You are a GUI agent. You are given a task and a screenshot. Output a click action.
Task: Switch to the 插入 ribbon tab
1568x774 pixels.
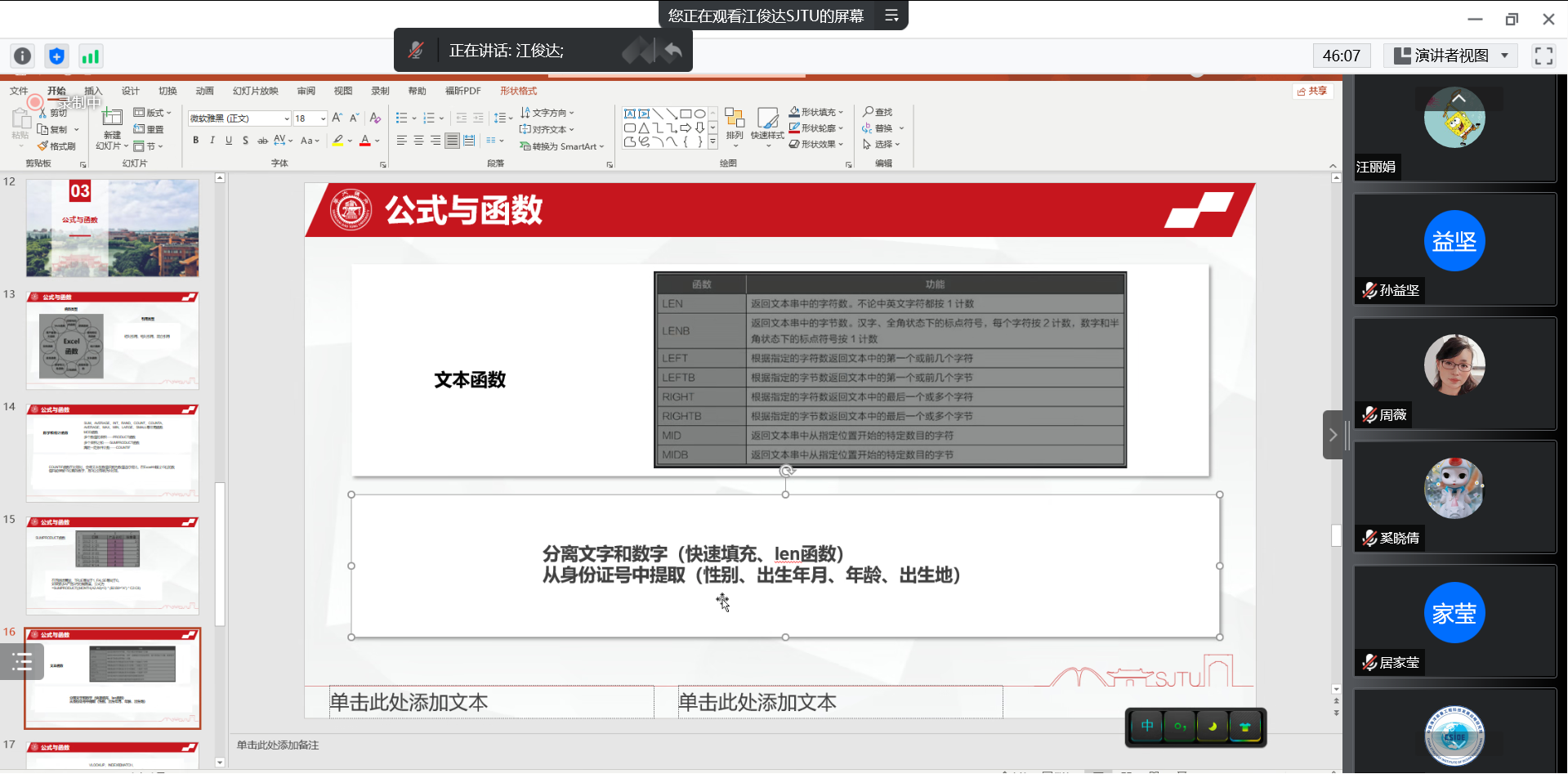(x=93, y=91)
